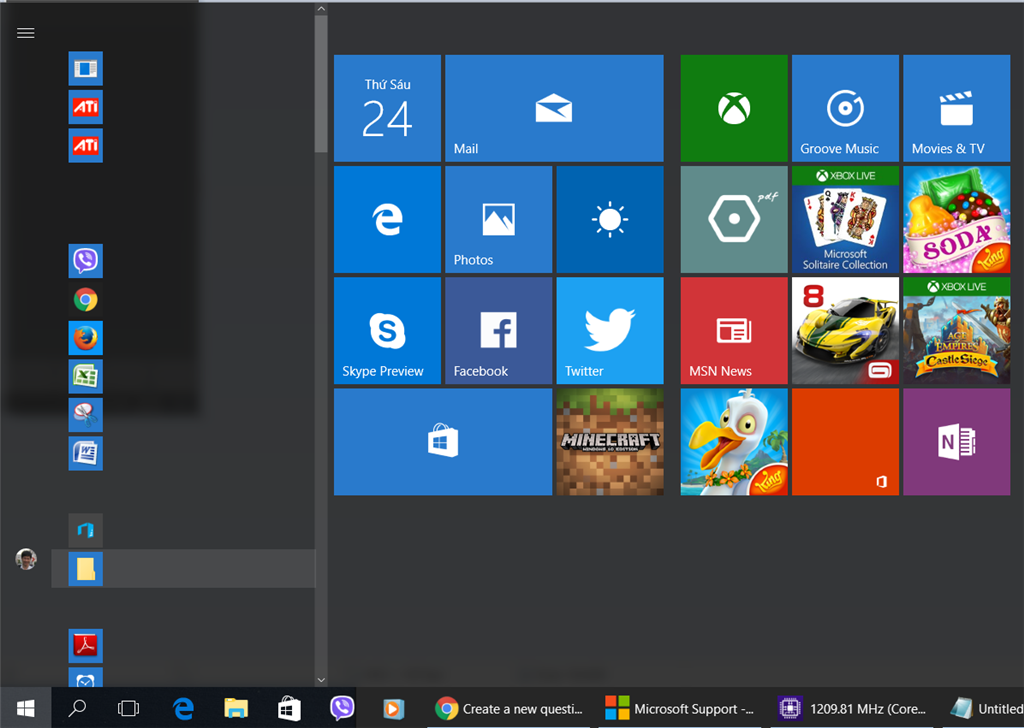
Task: Open the Alarms & Clock icon below Adobe Reader
Action: pos(86,678)
